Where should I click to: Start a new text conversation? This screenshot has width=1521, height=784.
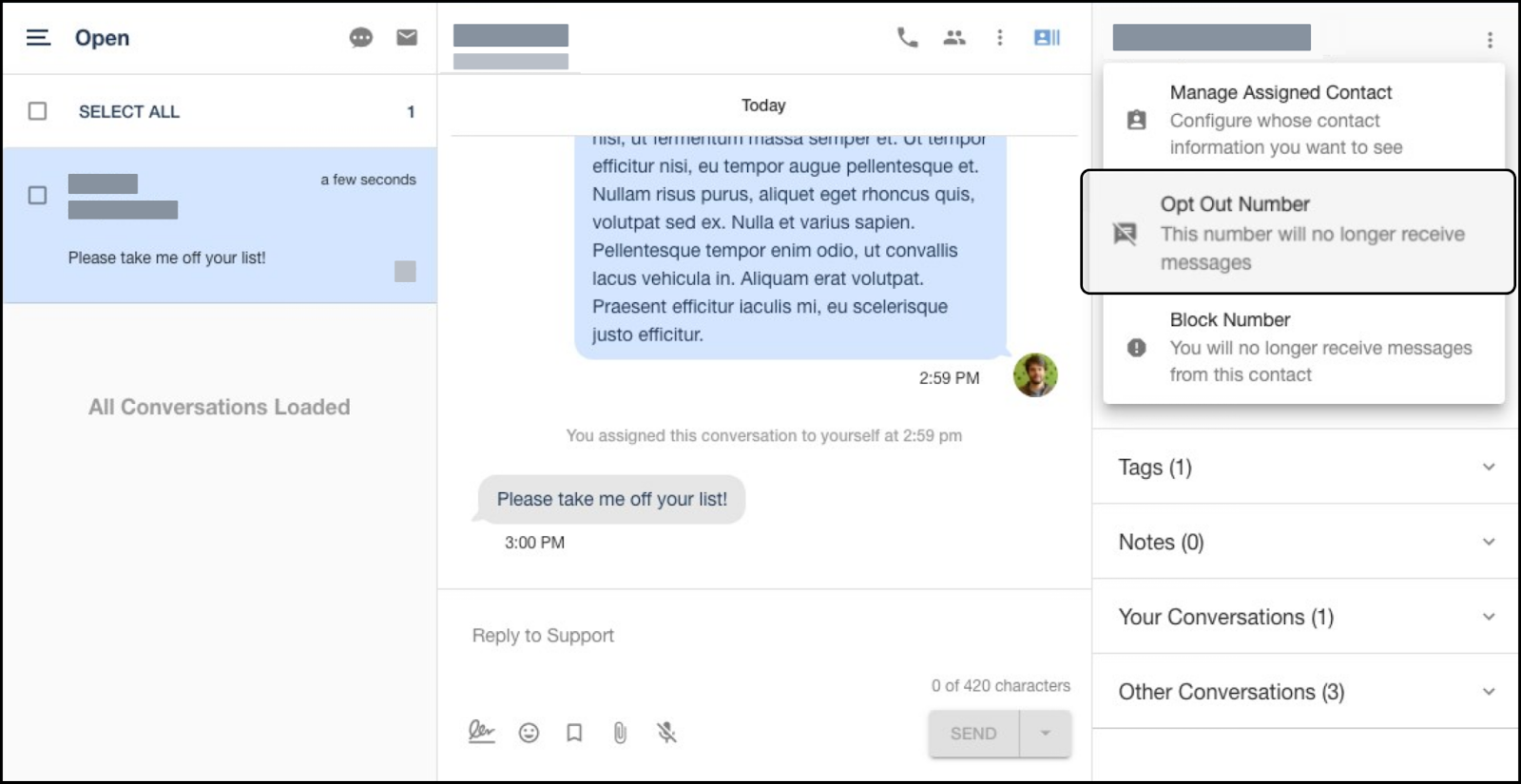click(361, 38)
